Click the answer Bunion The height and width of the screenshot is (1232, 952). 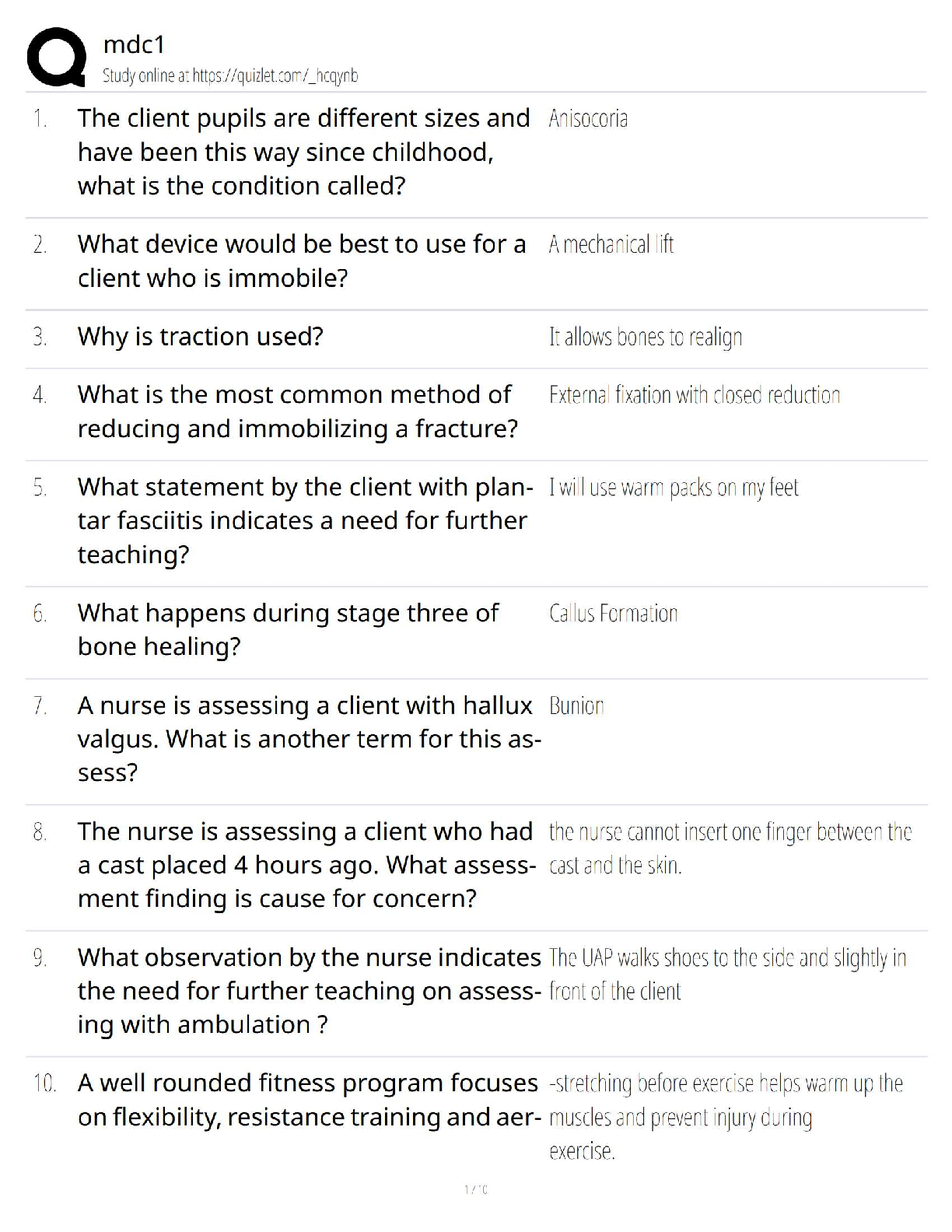tap(576, 706)
